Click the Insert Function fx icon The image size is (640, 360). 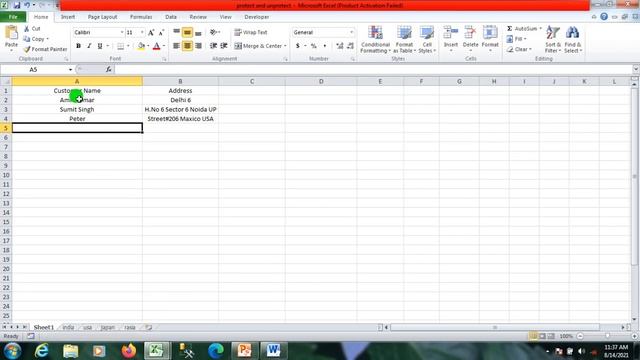108,69
